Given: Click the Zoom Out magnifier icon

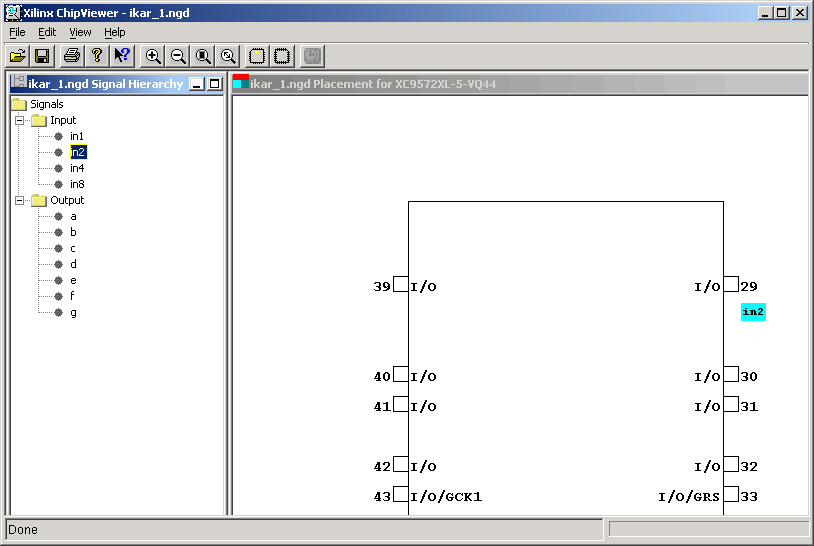Looking at the screenshot, I should 178,56.
